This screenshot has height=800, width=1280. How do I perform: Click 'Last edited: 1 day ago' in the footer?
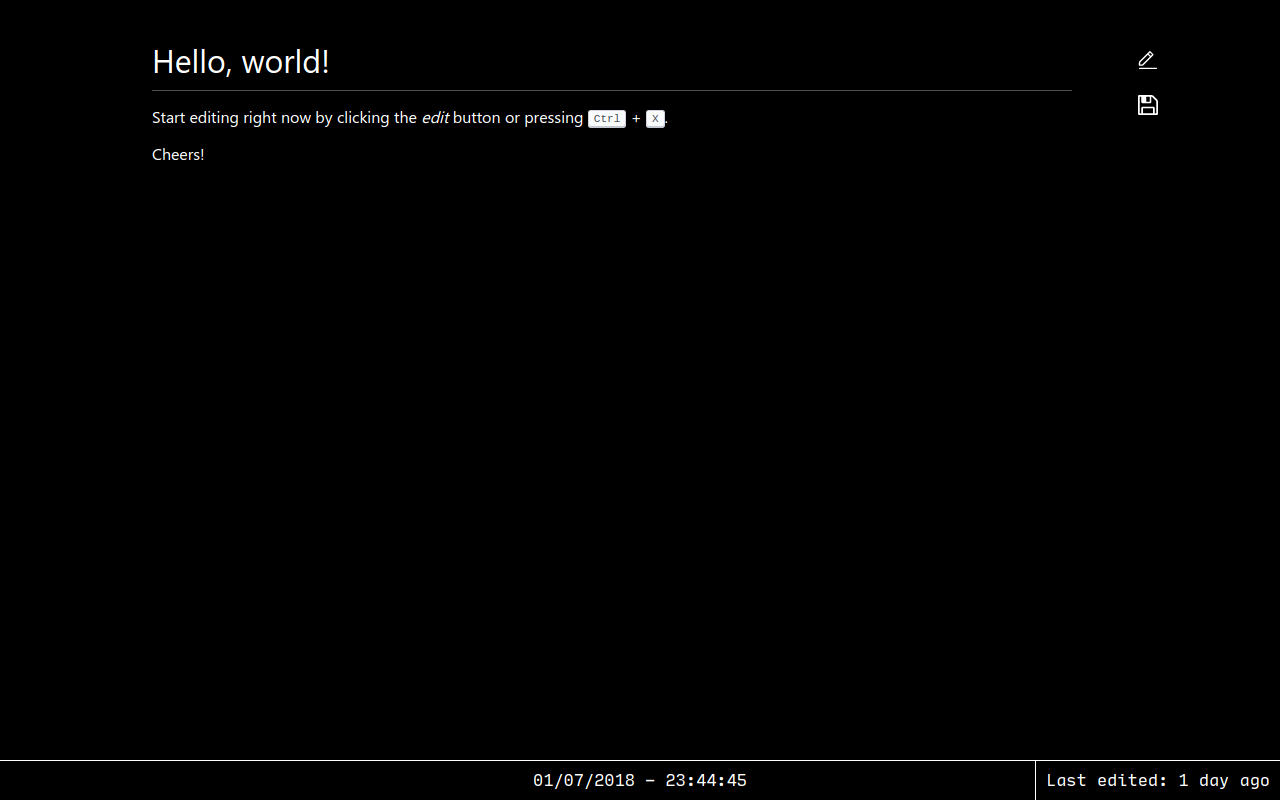tap(1158, 780)
